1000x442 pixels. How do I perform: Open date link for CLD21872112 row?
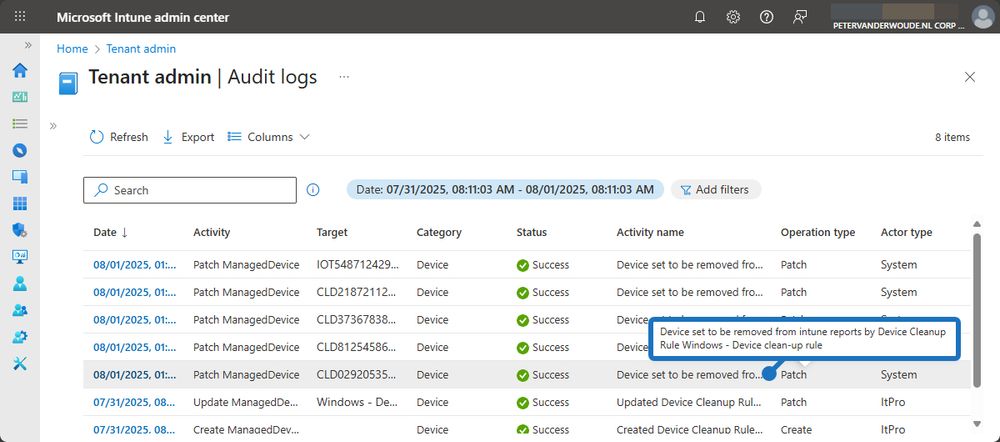(x=135, y=292)
